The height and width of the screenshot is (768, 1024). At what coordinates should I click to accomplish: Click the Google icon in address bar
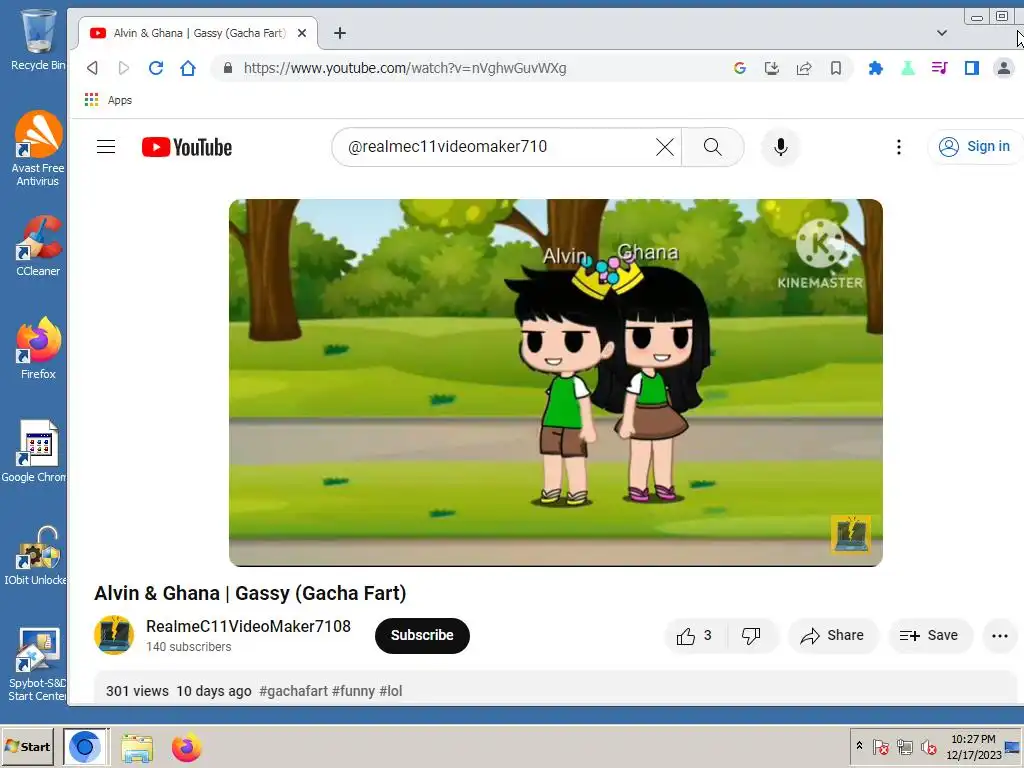click(x=739, y=68)
